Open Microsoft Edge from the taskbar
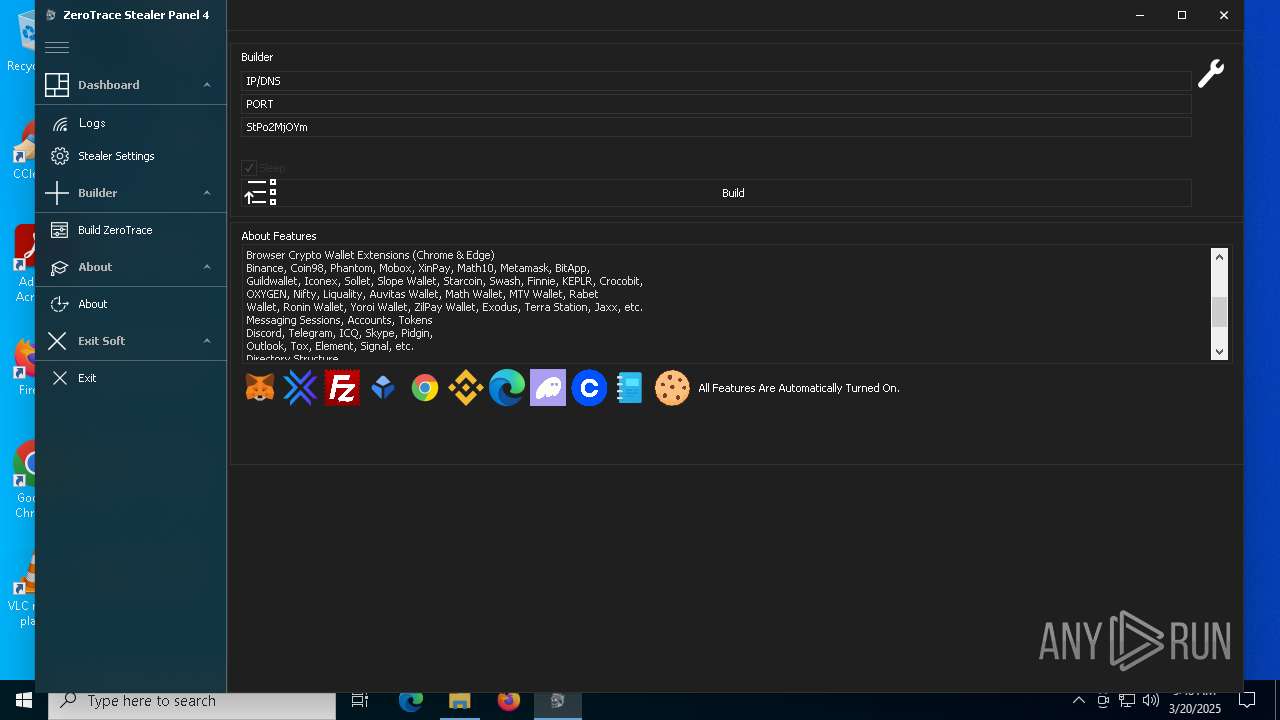This screenshot has width=1280, height=720. (411, 701)
